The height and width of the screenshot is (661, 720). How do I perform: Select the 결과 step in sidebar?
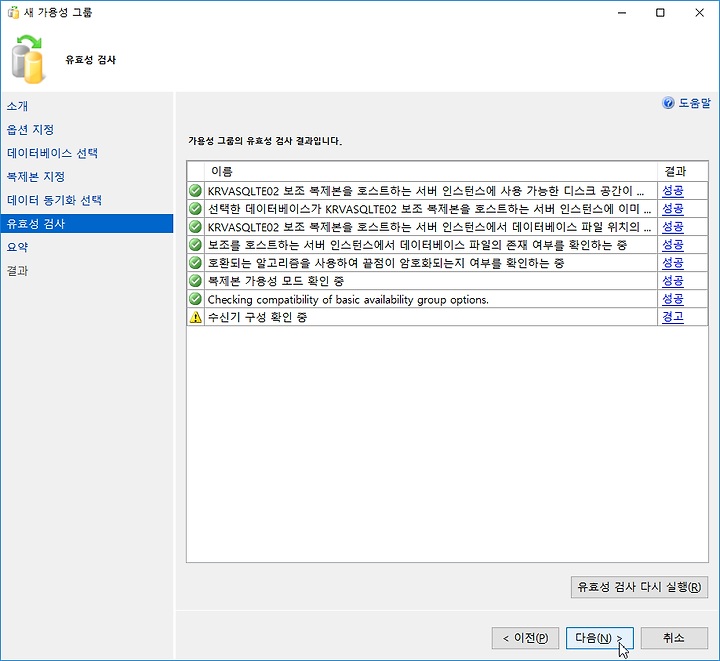click(x=17, y=270)
